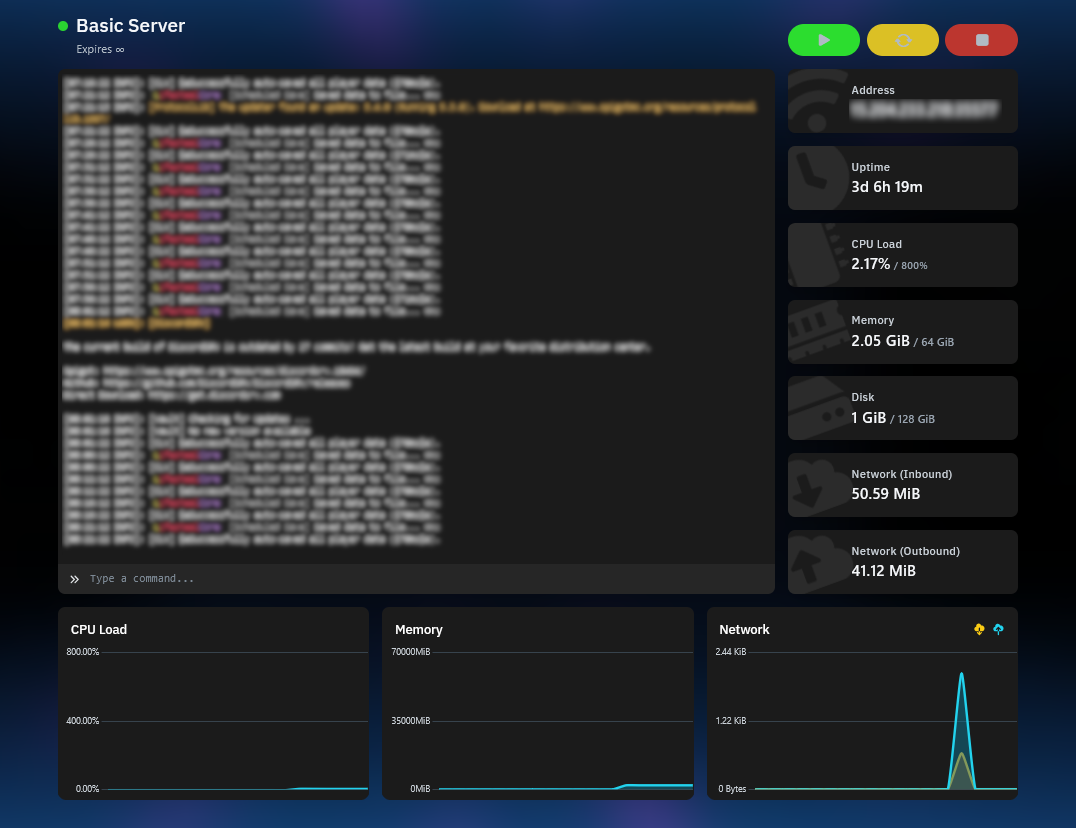This screenshot has height=828, width=1076.
Task: Click the green online status dot
Action: [63, 26]
